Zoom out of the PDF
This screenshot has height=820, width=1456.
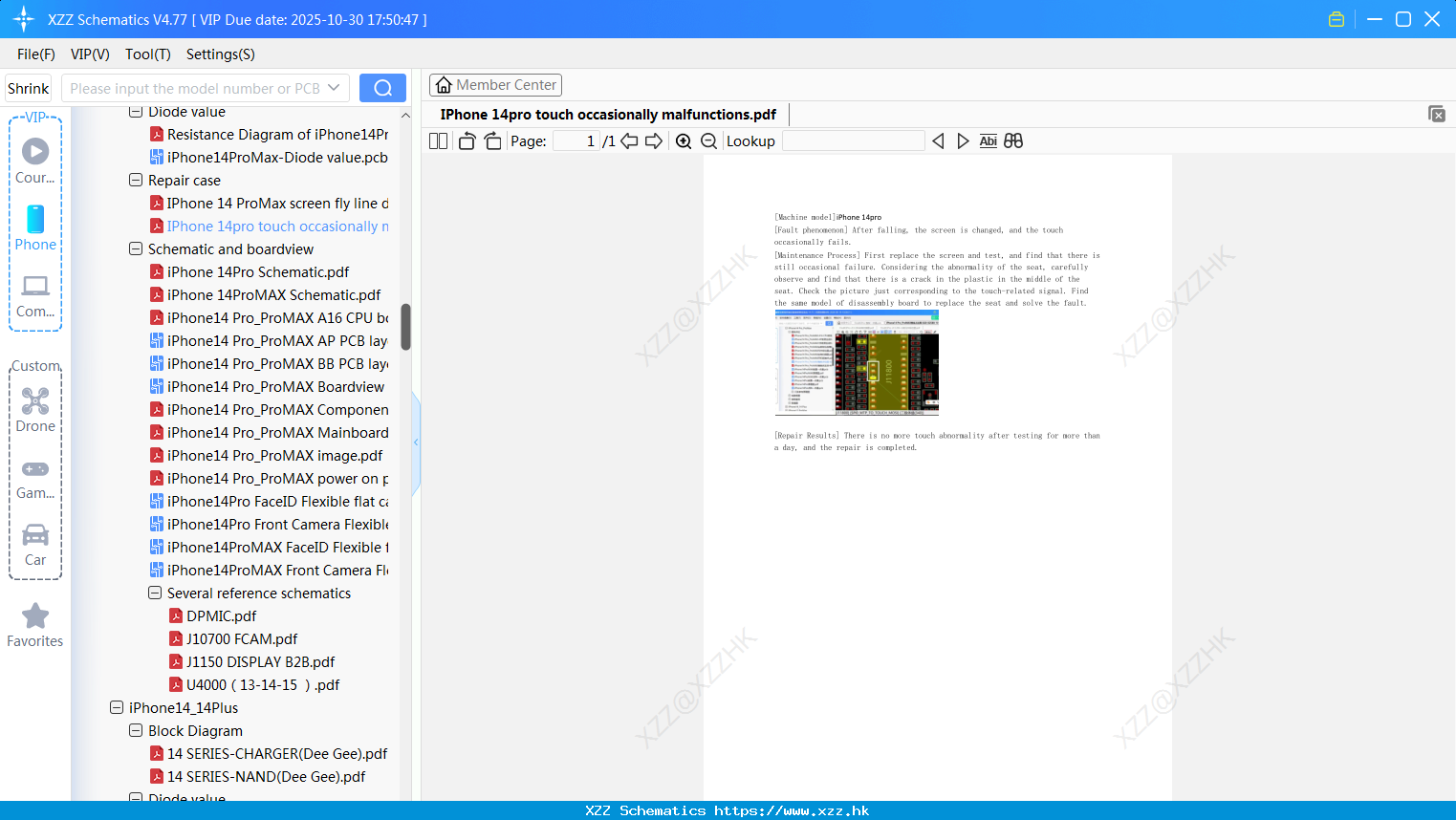709,141
